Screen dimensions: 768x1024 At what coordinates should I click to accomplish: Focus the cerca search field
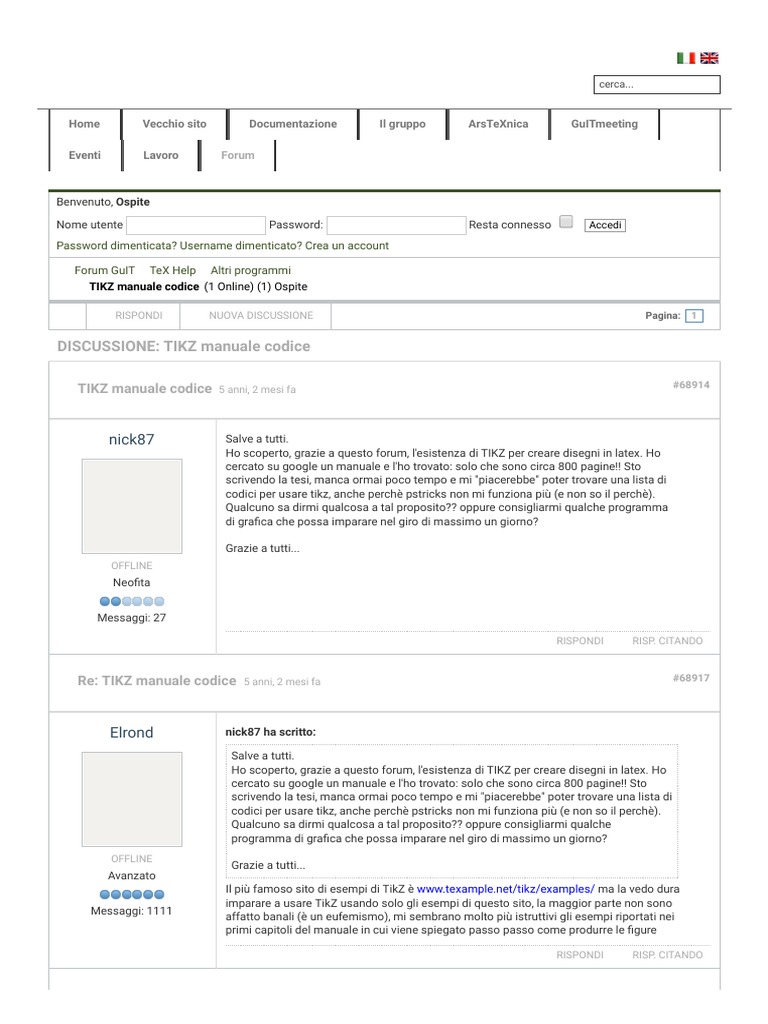point(656,84)
